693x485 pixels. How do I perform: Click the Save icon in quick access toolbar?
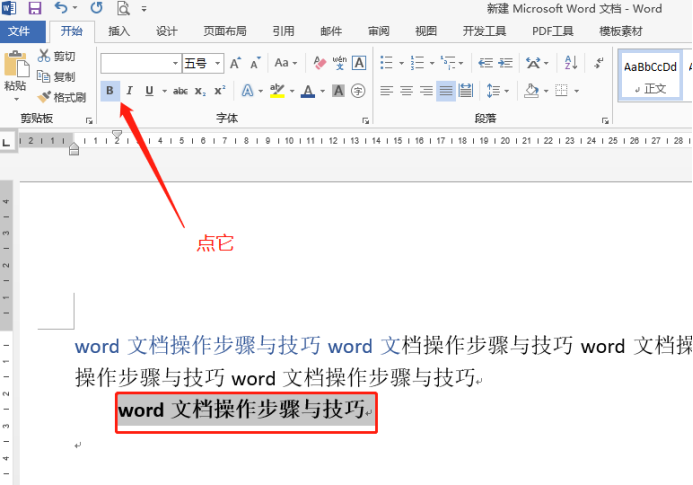pyautogui.click(x=34, y=8)
